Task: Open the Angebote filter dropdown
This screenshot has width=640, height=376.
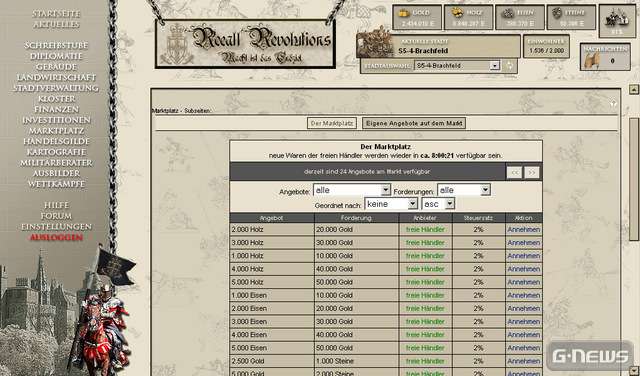Action: 352,190
